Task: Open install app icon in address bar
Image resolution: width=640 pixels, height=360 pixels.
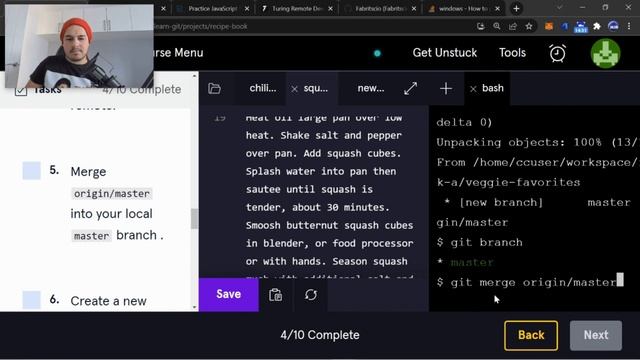Action: (x=481, y=27)
